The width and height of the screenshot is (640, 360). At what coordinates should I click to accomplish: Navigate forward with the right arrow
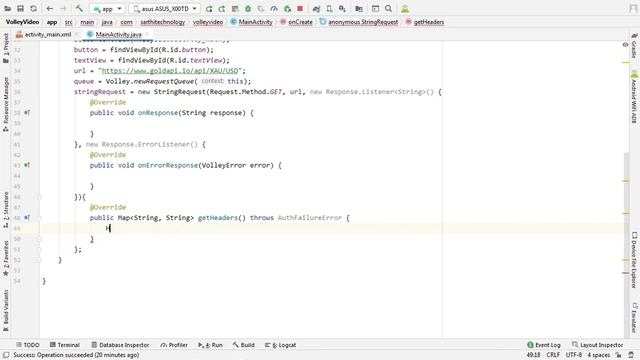click(x=63, y=9)
